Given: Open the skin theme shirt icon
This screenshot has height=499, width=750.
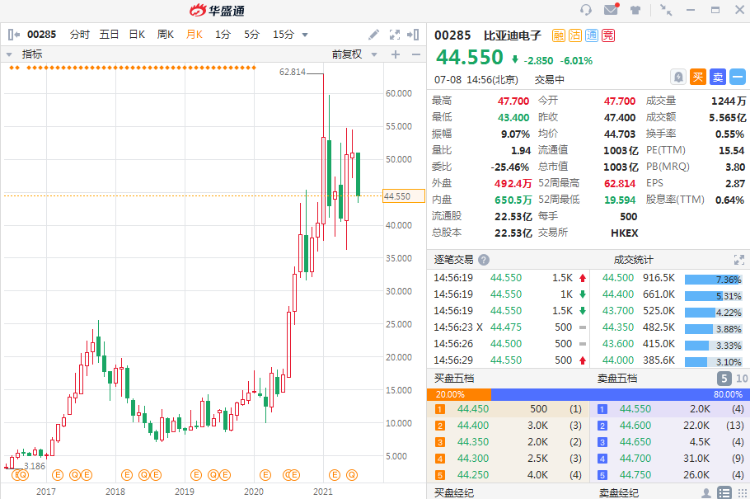Looking at the screenshot, I should click(635, 10).
